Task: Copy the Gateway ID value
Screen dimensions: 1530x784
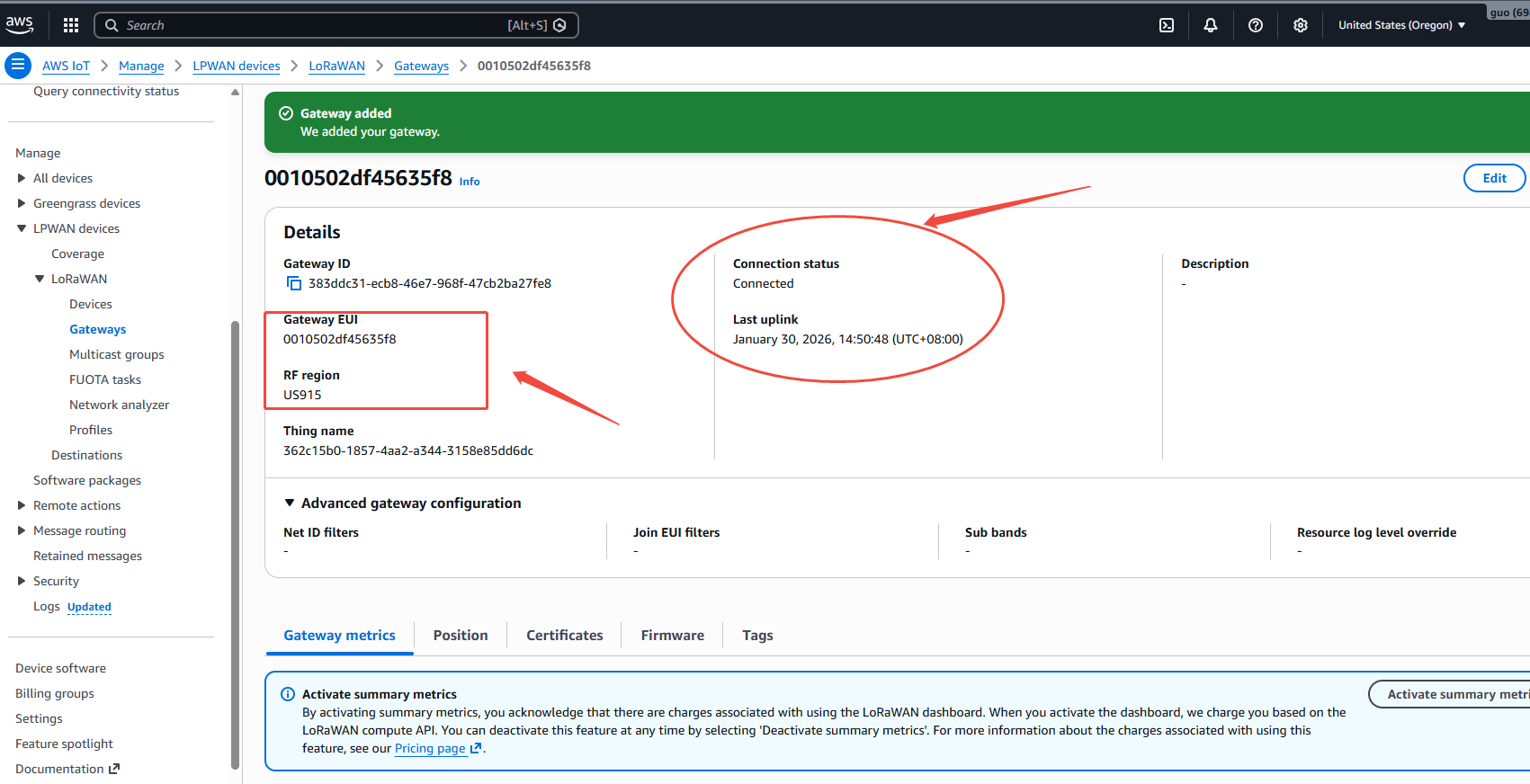Action: pos(294,283)
